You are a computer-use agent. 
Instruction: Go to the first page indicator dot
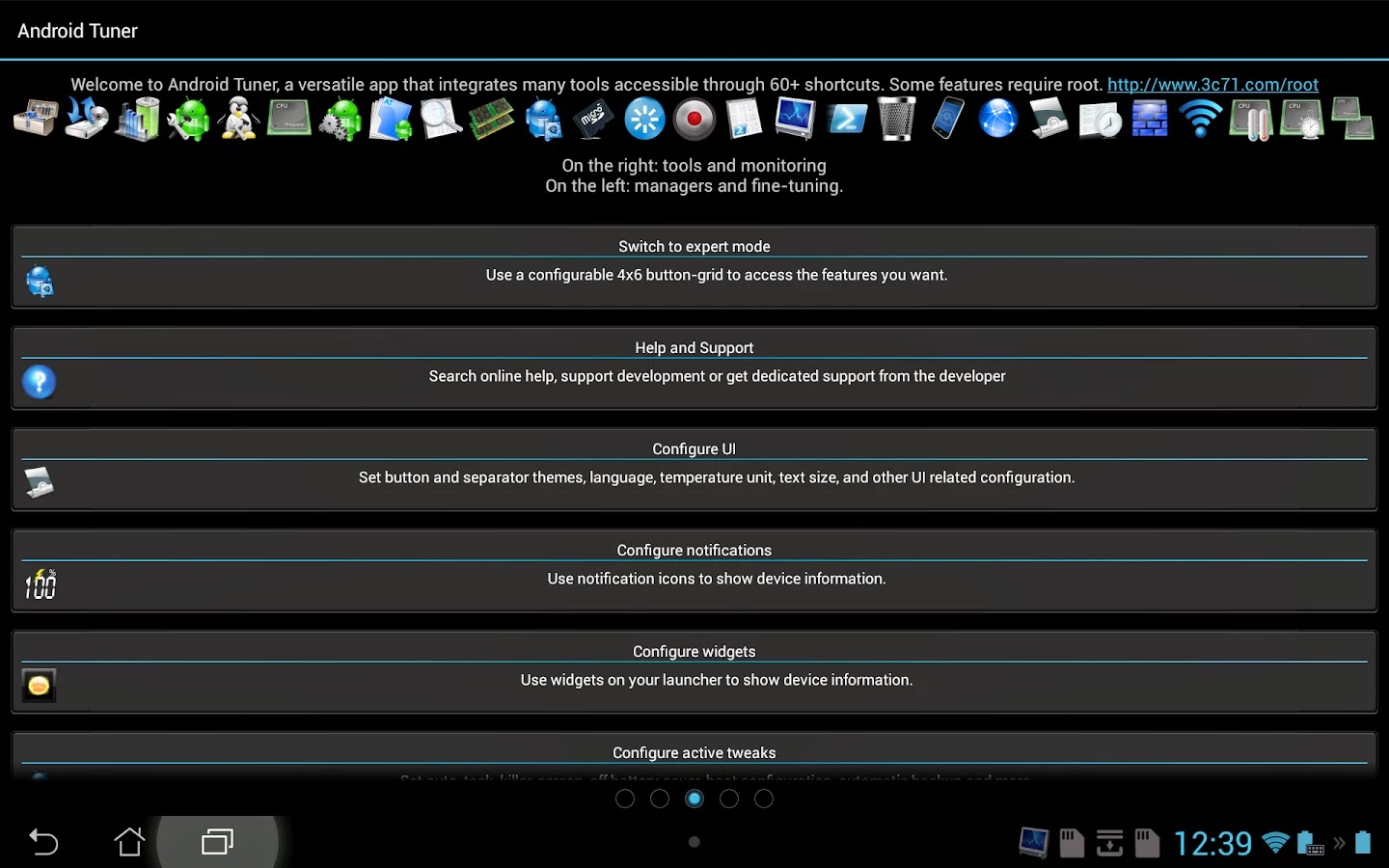point(625,799)
